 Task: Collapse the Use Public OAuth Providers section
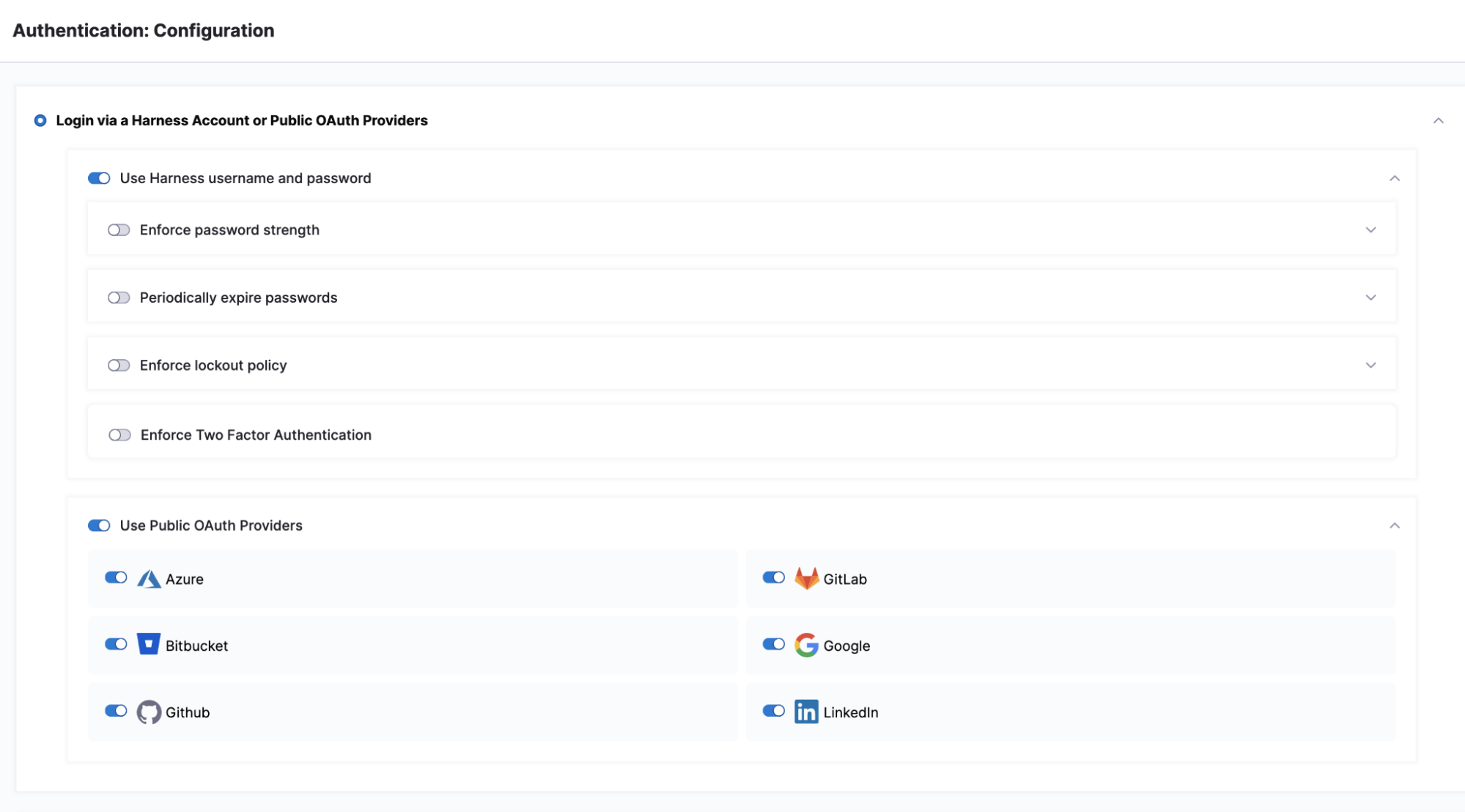1395,525
